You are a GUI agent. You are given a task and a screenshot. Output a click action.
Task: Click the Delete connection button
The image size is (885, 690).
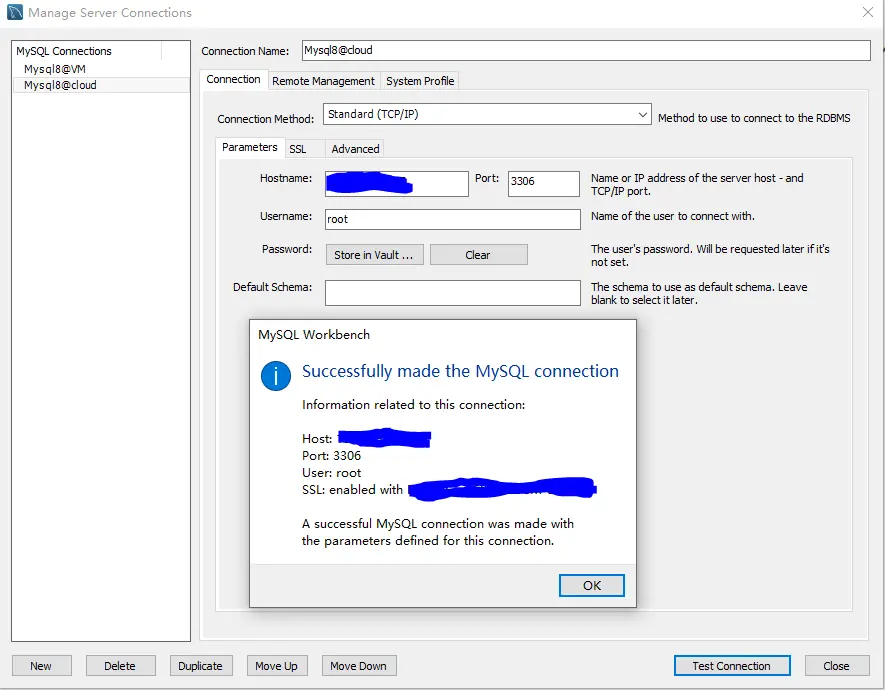pos(120,666)
